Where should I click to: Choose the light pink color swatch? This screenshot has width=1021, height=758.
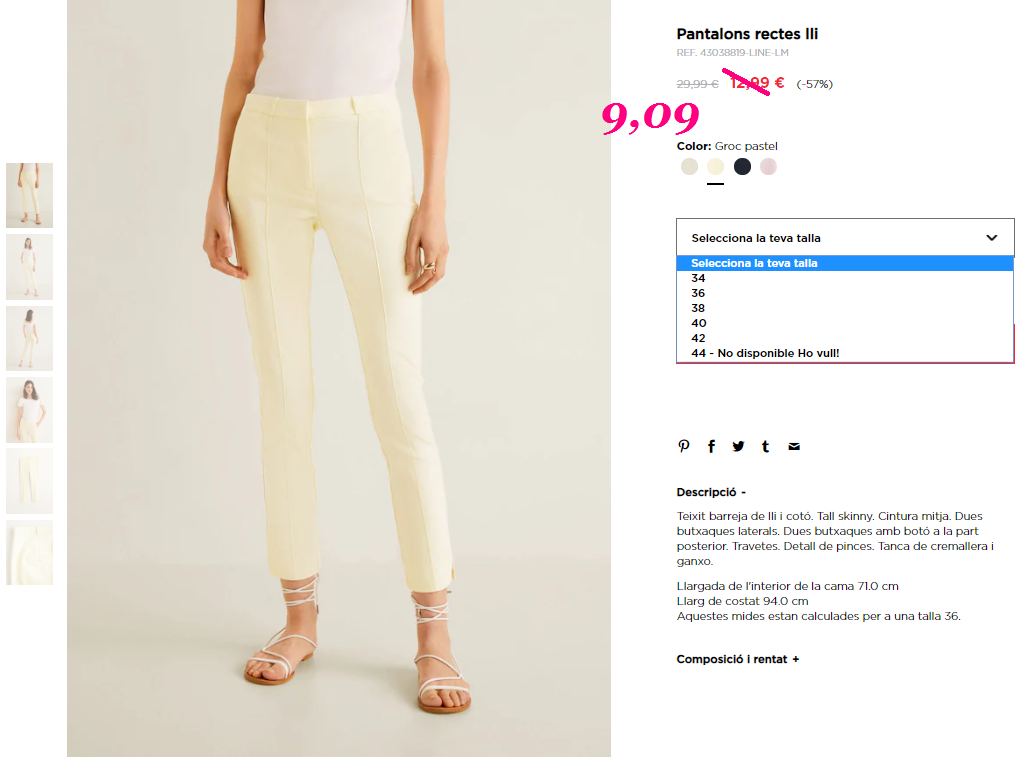point(768,167)
